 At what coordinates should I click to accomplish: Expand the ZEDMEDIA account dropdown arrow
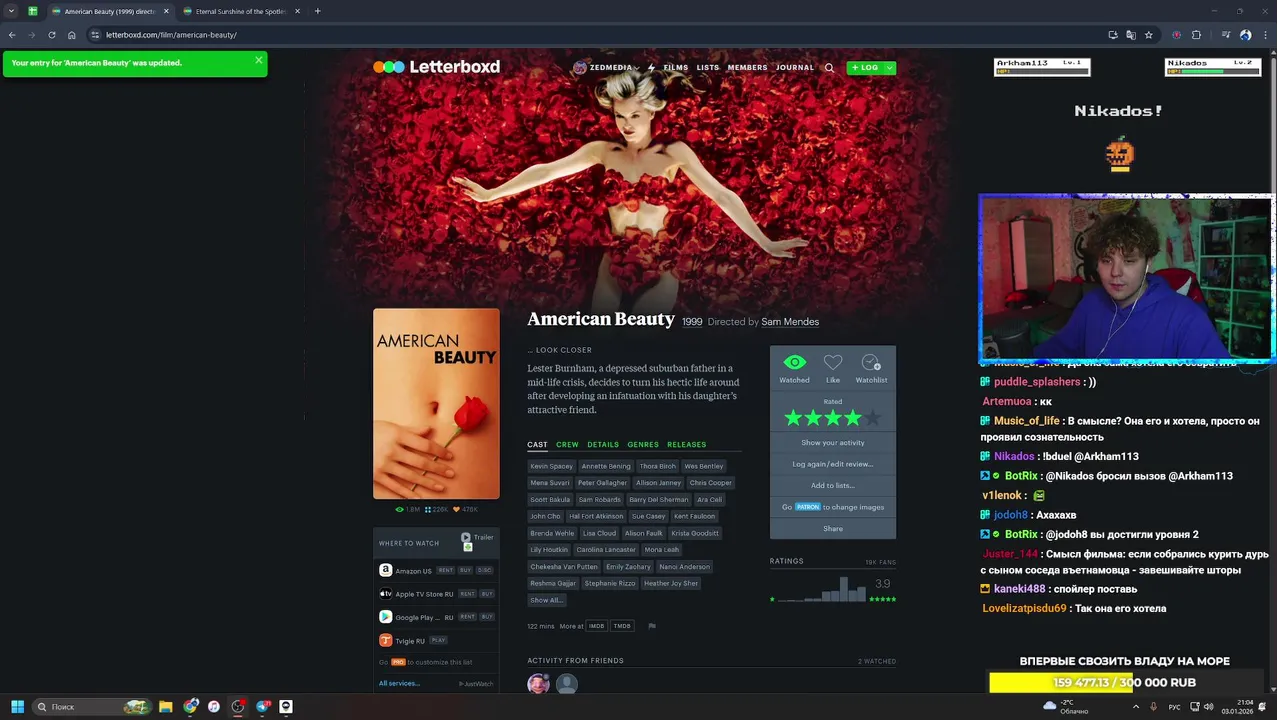(637, 68)
